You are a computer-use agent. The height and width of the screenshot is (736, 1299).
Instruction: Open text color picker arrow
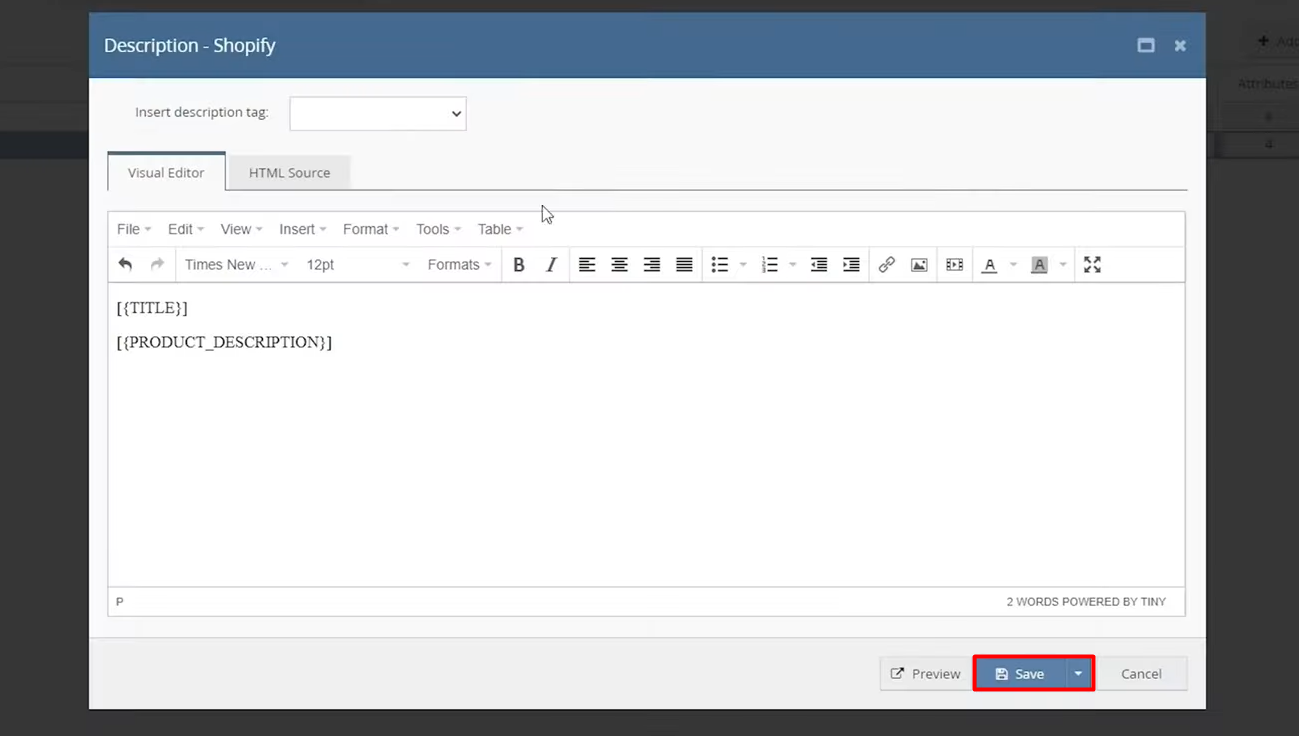pos(1013,265)
